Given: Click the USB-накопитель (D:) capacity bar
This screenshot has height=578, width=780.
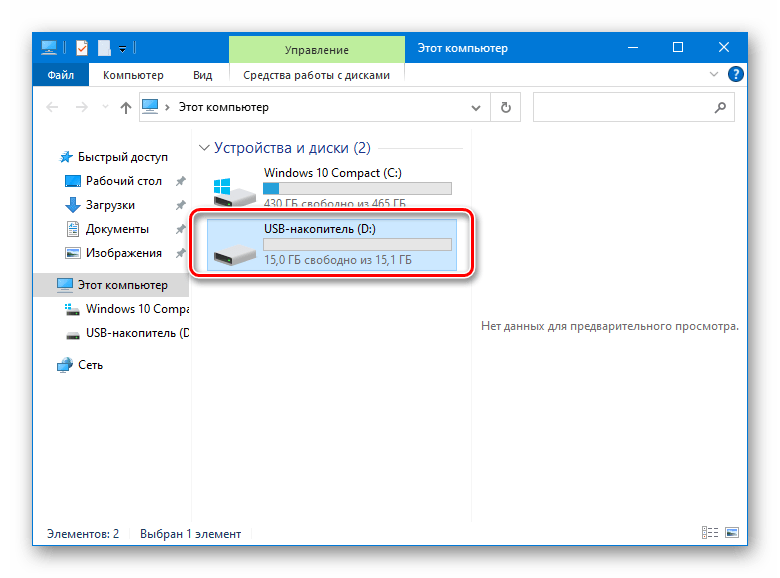Looking at the screenshot, I should (x=356, y=245).
